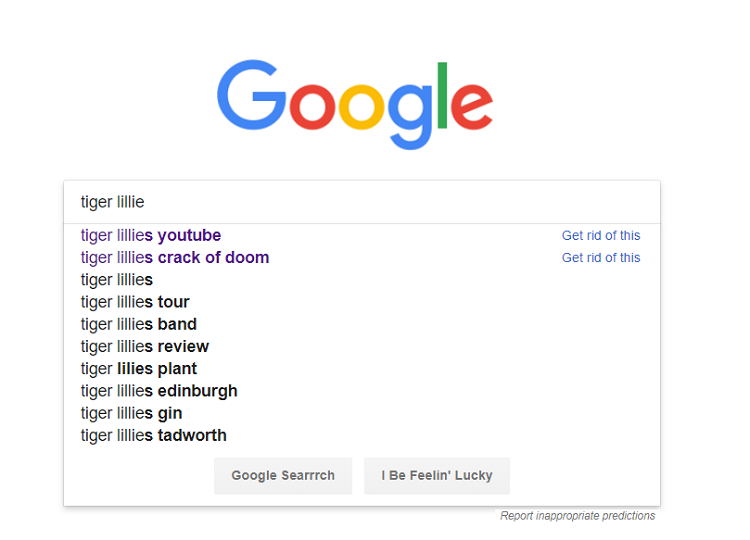Get rid of the "crack of doom" suggestion

(601, 258)
